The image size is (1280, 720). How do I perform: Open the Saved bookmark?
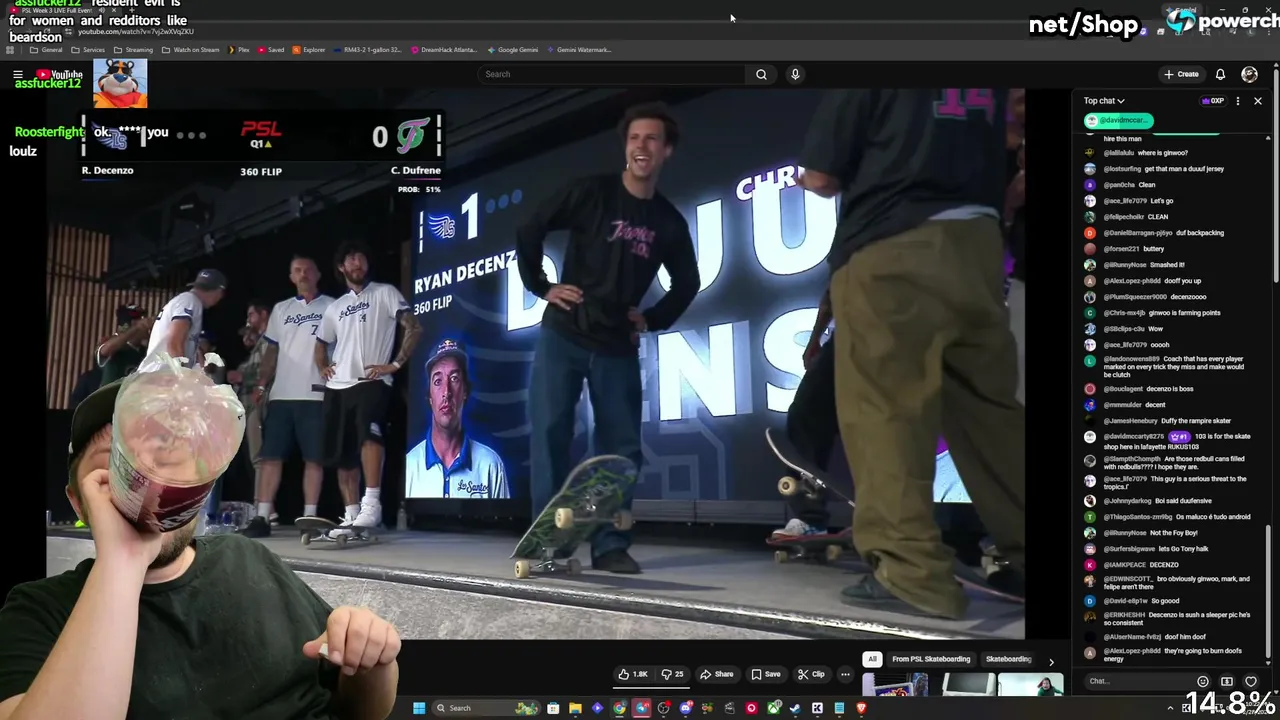coord(271,50)
